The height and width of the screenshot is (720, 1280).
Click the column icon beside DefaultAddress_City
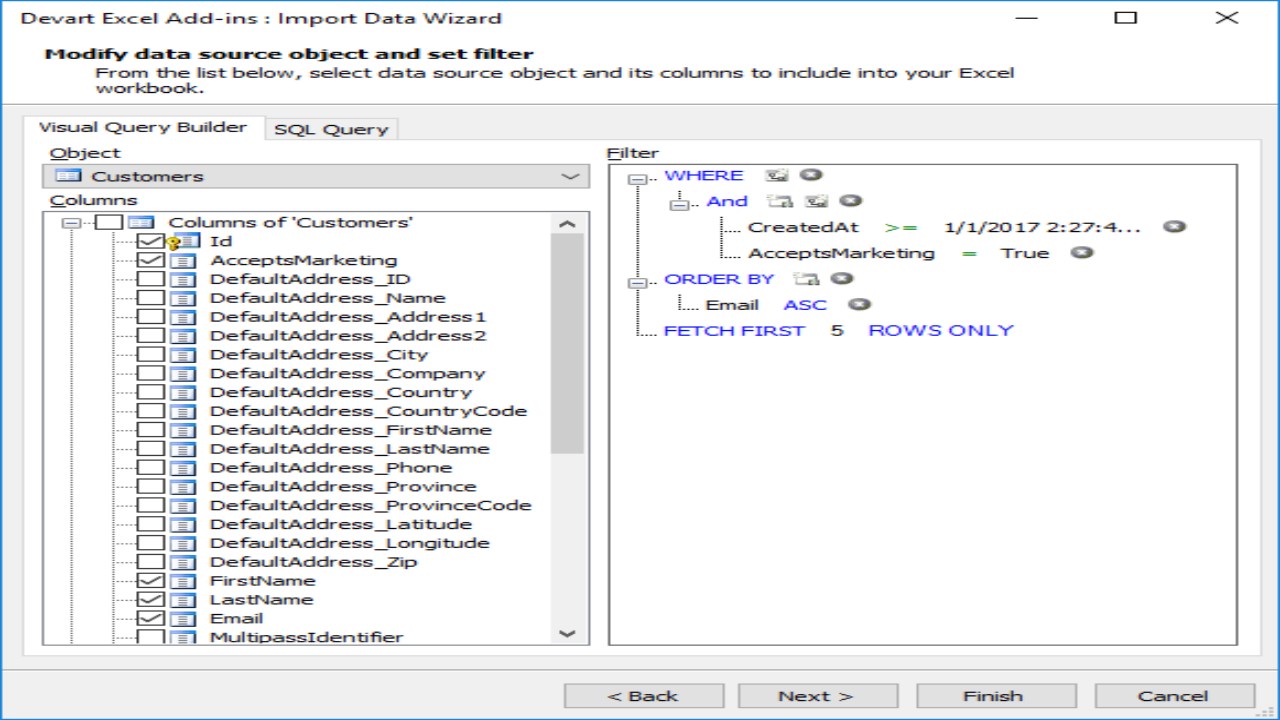tap(183, 354)
